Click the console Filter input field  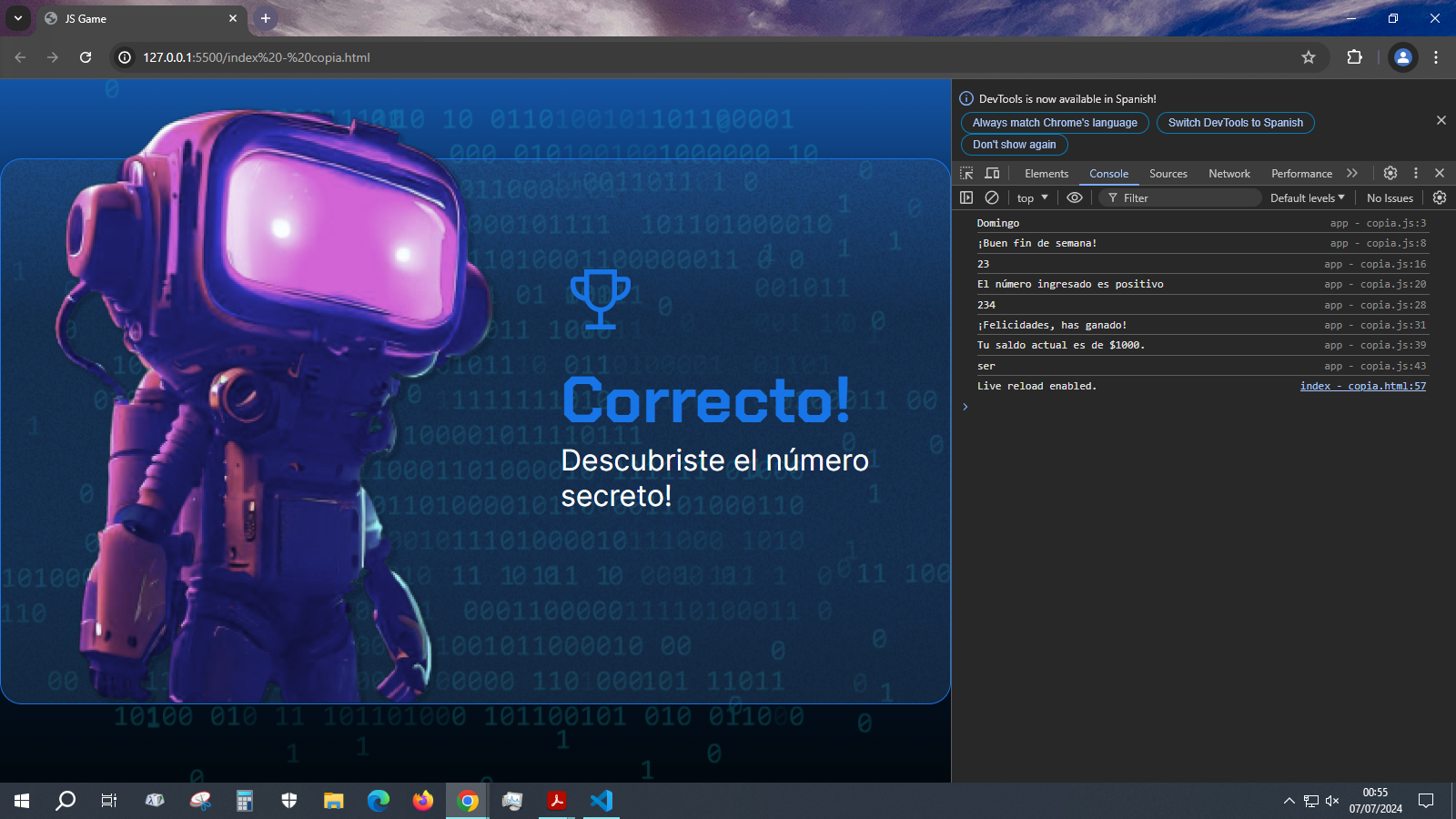(x=1180, y=197)
